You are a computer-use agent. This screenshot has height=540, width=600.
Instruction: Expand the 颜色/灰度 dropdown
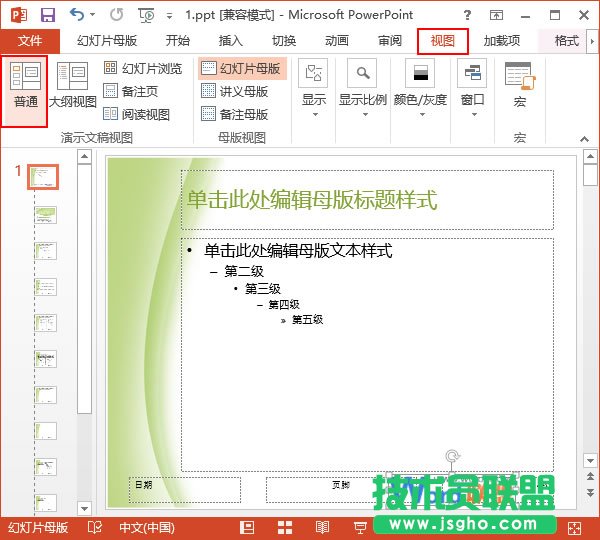tap(420, 89)
